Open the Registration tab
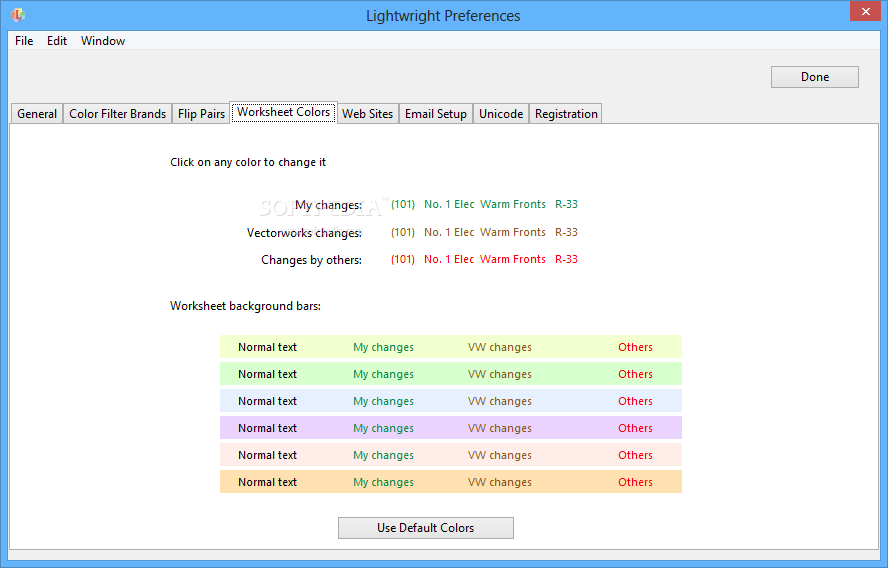 [x=566, y=114]
